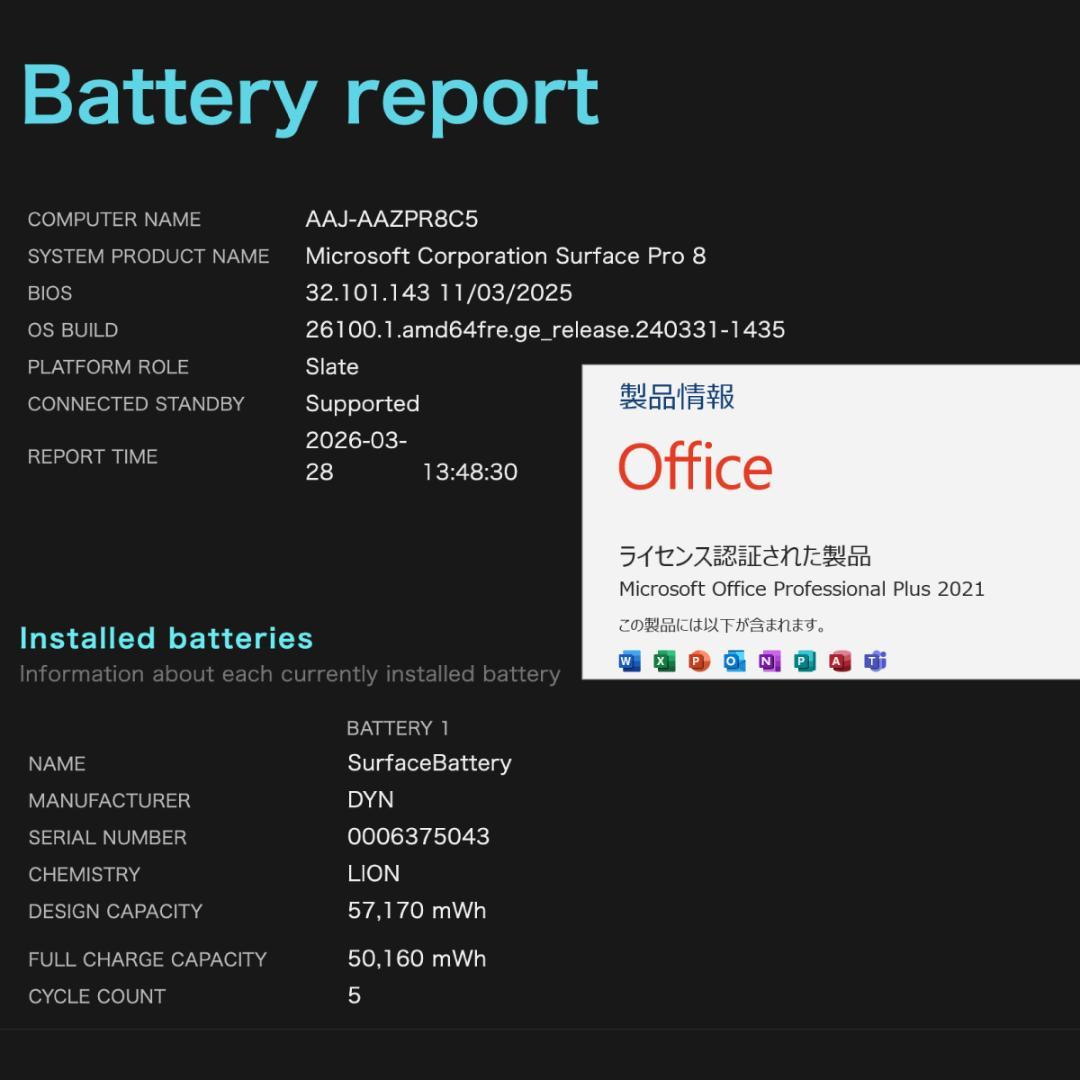Click the Excel icon in the Office panel
1080x1080 pixels.
click(665, 661)
